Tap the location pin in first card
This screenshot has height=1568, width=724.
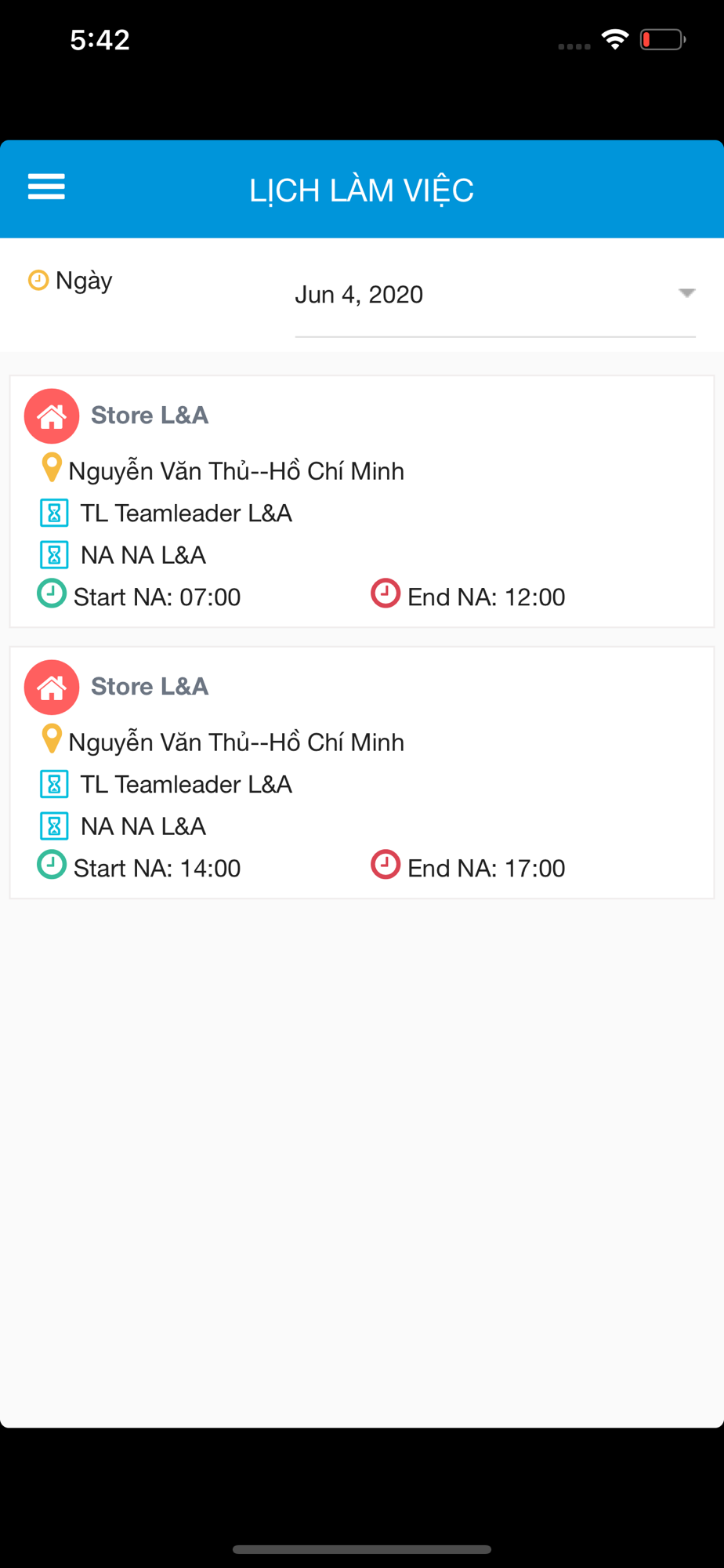[52, 468]
